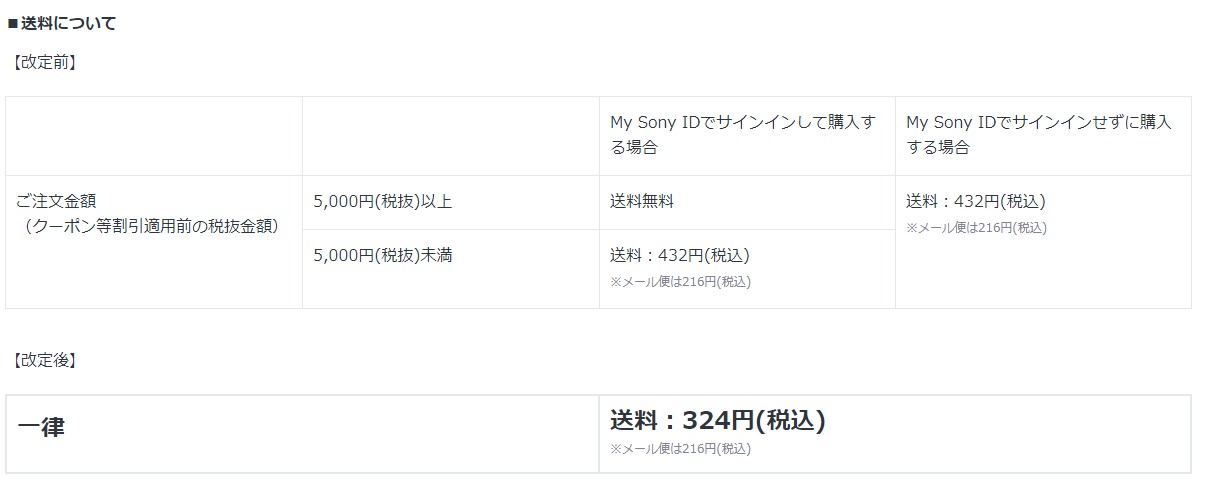This screenshot has height=493, width=1209.
Task: Click the My Sony IDでサインインして購入する場合 header
Action: pos(747,136)
